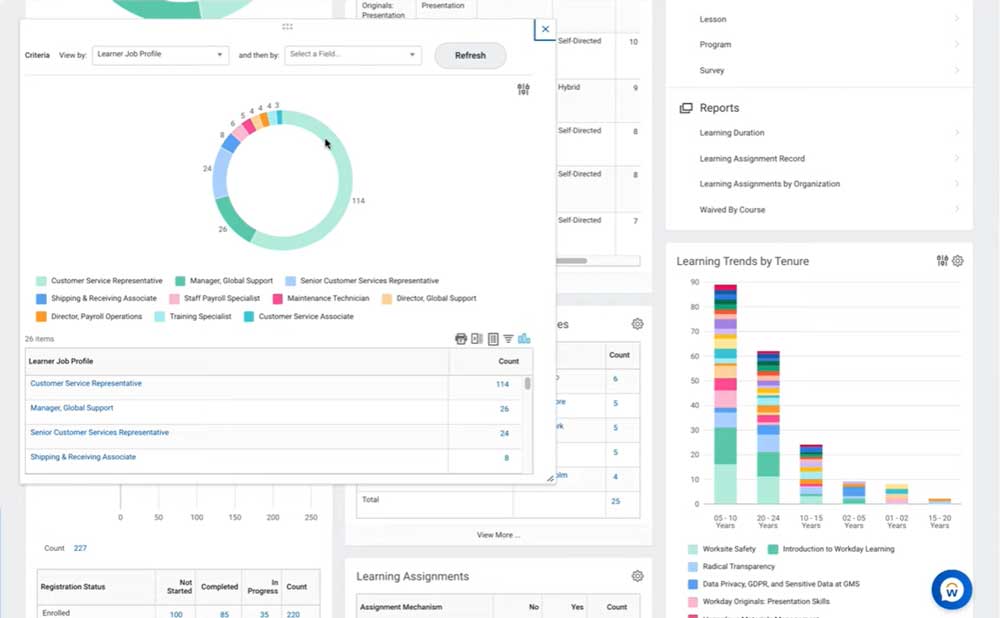Click the Enrolled Count 220 value

[x=293, y=614]
